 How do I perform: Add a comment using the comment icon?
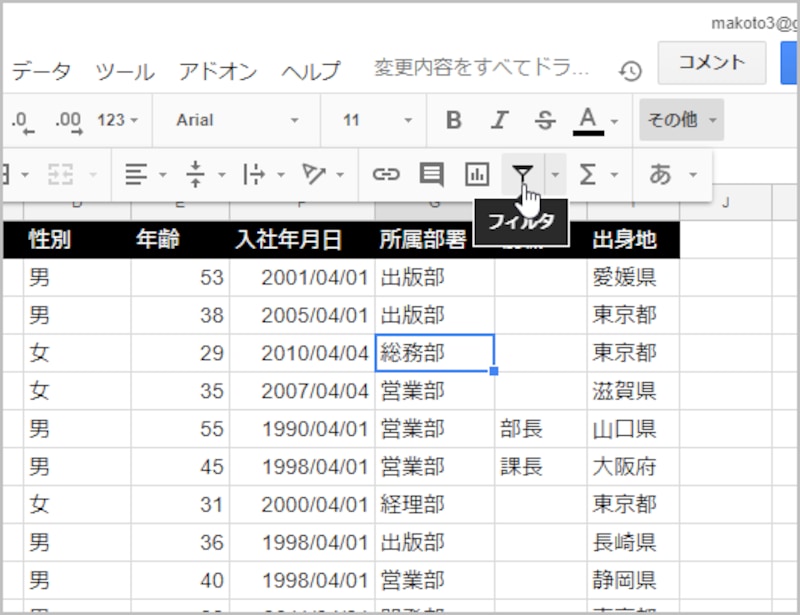click(431, 173)
